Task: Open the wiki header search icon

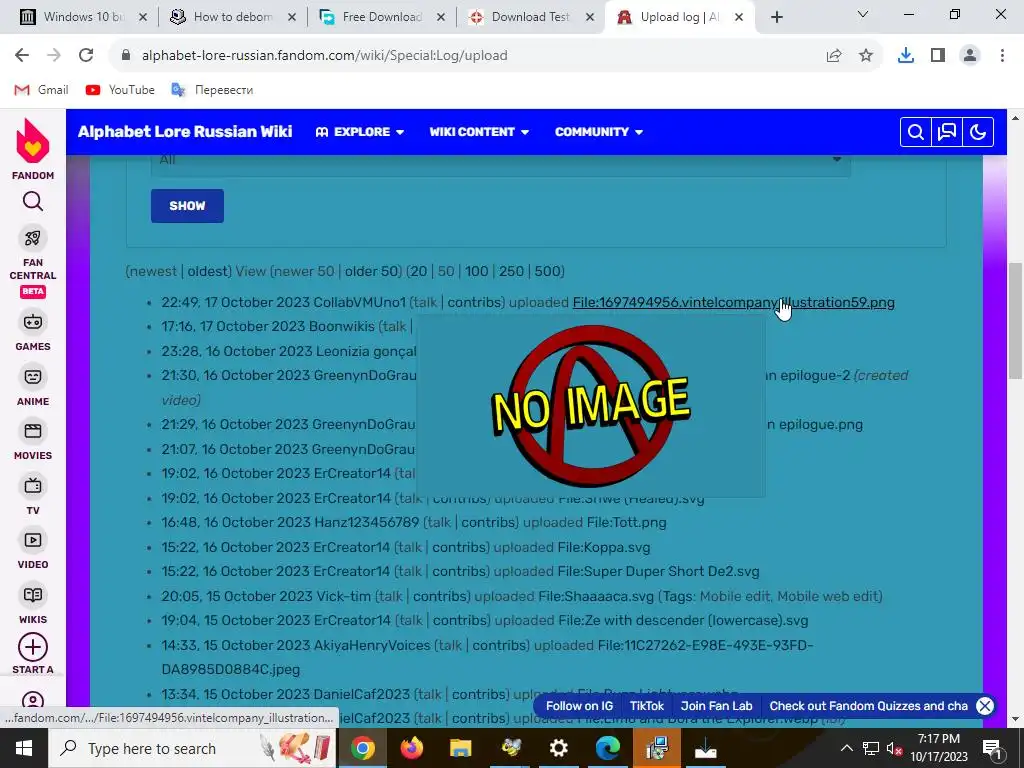Action: [916, 132]
